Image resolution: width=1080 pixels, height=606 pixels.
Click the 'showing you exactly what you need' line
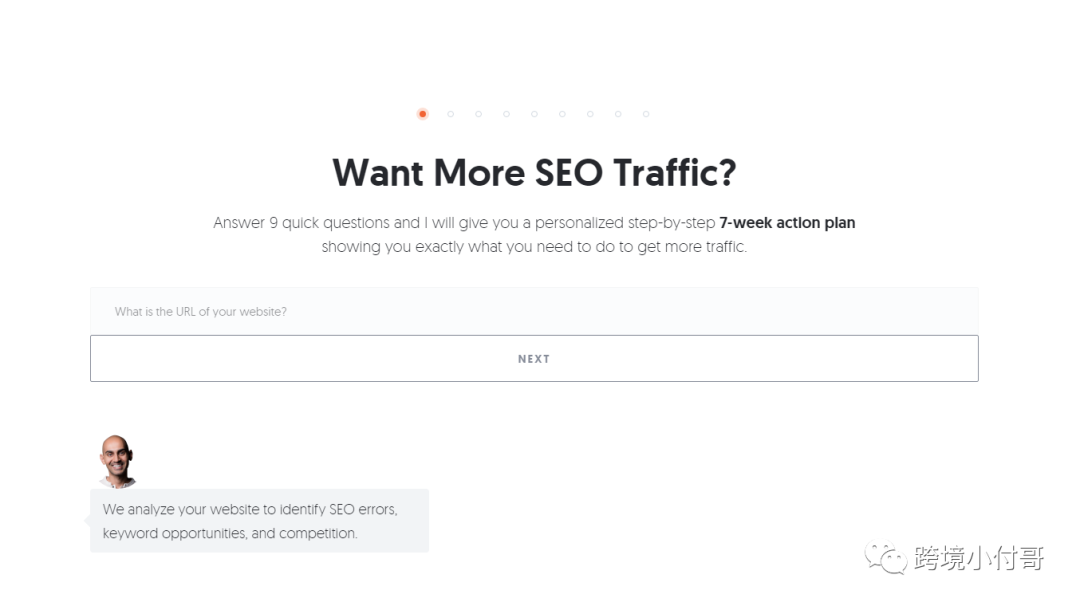(534, 246)
